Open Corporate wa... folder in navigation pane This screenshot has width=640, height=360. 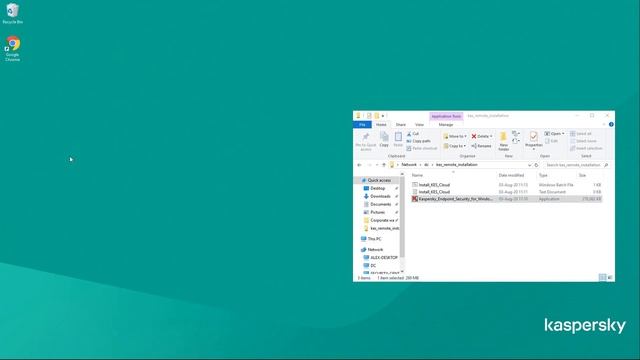(379, 220)
